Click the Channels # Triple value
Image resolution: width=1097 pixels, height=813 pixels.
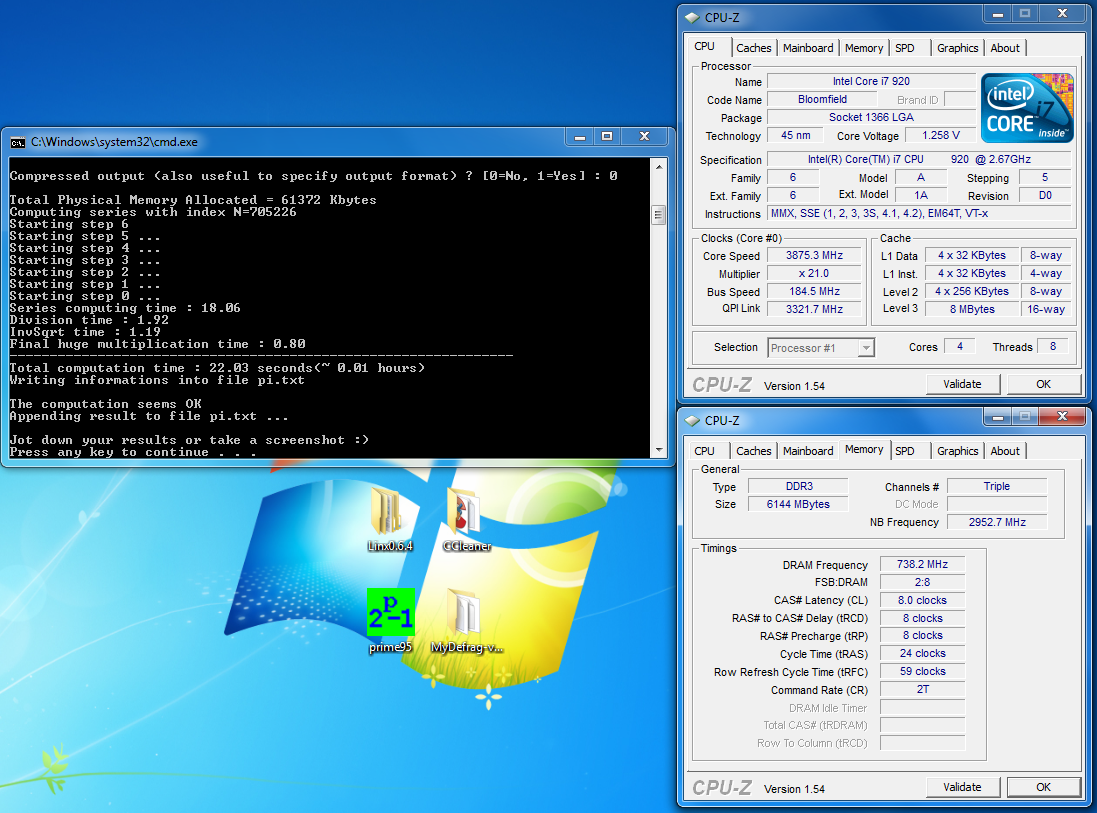point(997,486)
